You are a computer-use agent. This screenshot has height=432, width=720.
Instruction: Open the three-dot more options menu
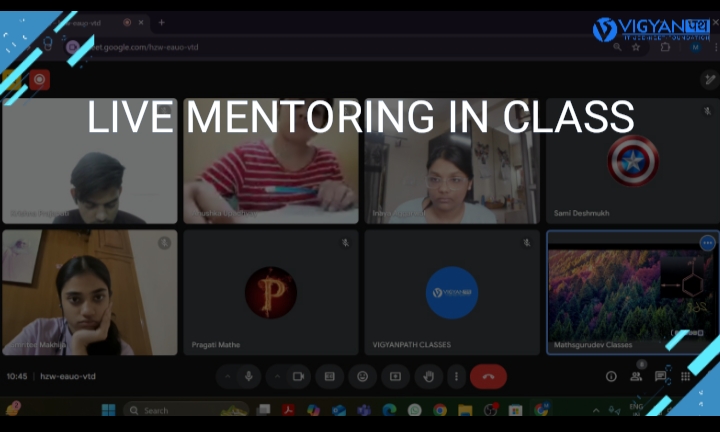pos(456,376)
